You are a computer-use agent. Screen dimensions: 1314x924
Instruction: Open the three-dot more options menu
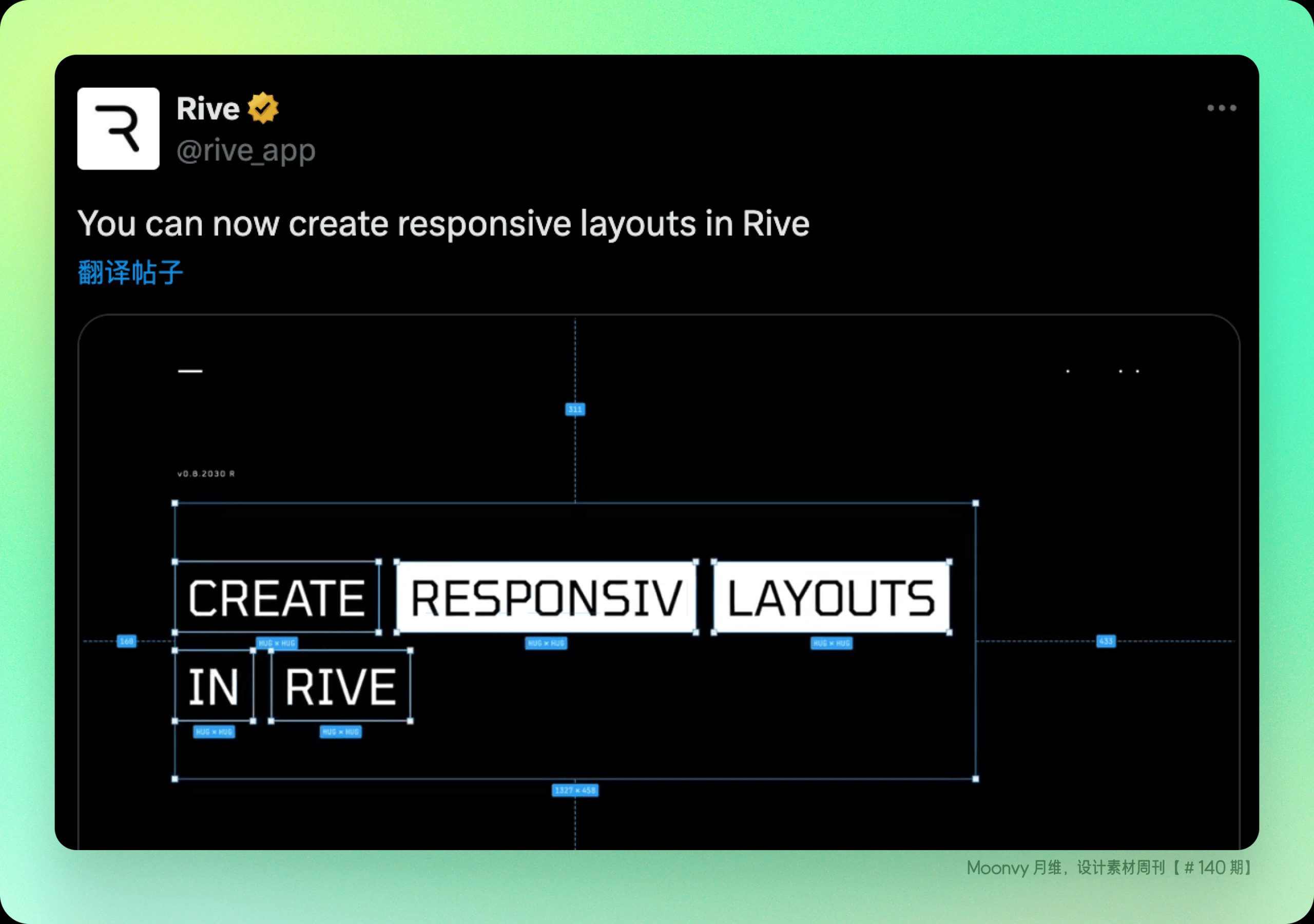1222,108
